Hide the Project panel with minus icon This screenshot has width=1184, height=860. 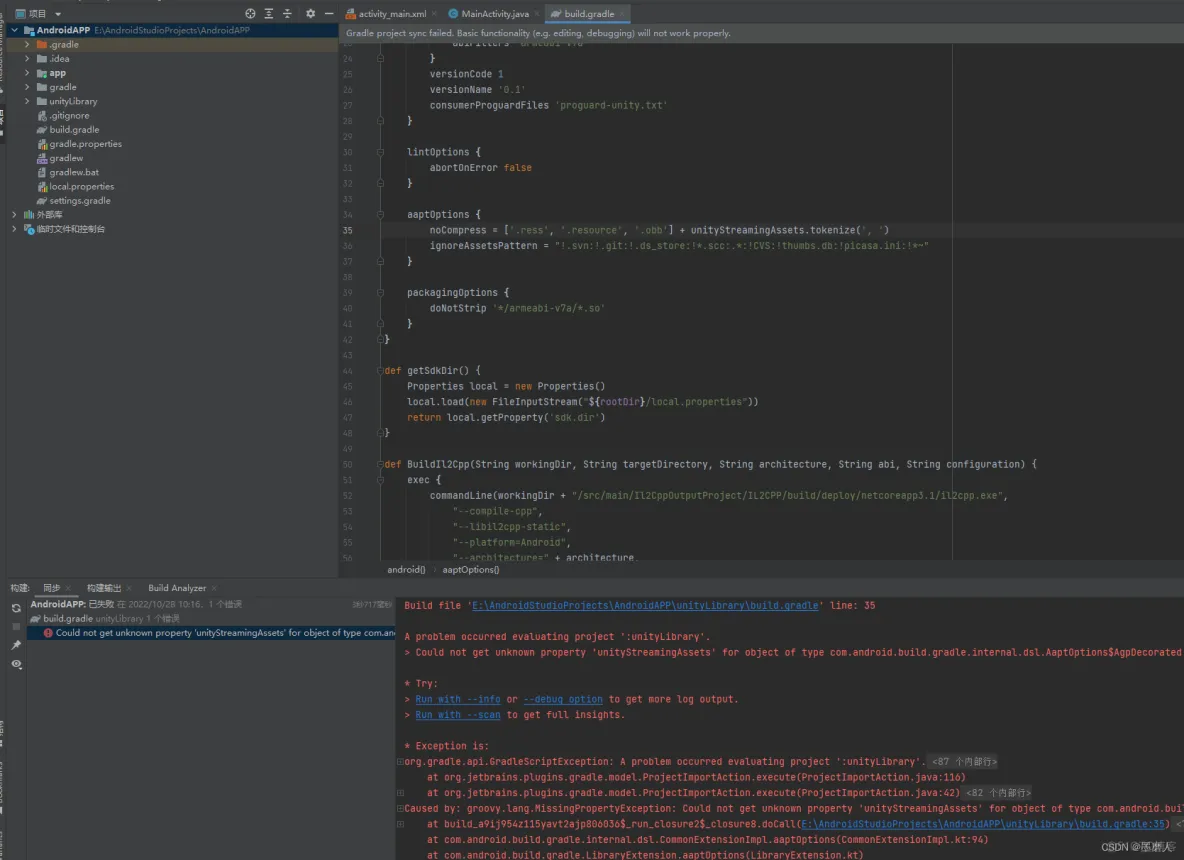(x=328, y=14)
